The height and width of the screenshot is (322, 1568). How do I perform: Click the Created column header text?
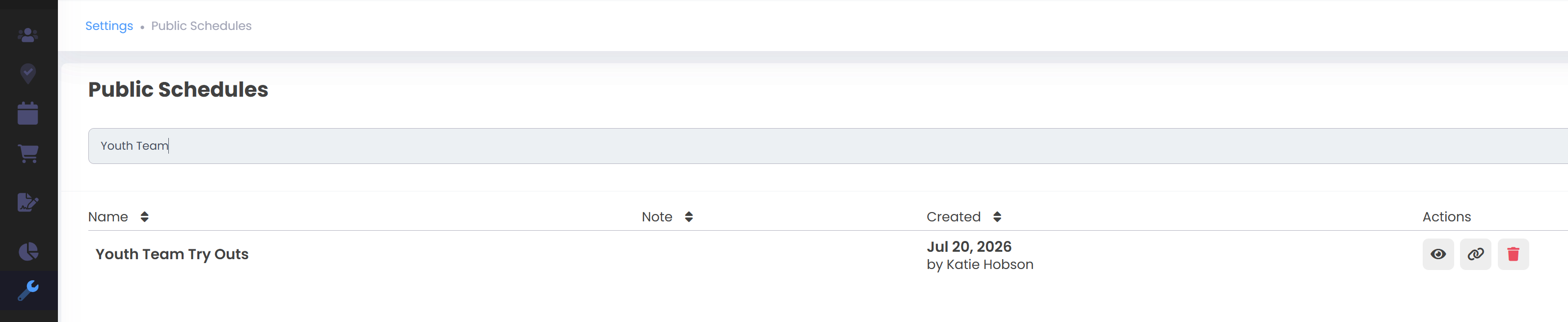(953, 216)
